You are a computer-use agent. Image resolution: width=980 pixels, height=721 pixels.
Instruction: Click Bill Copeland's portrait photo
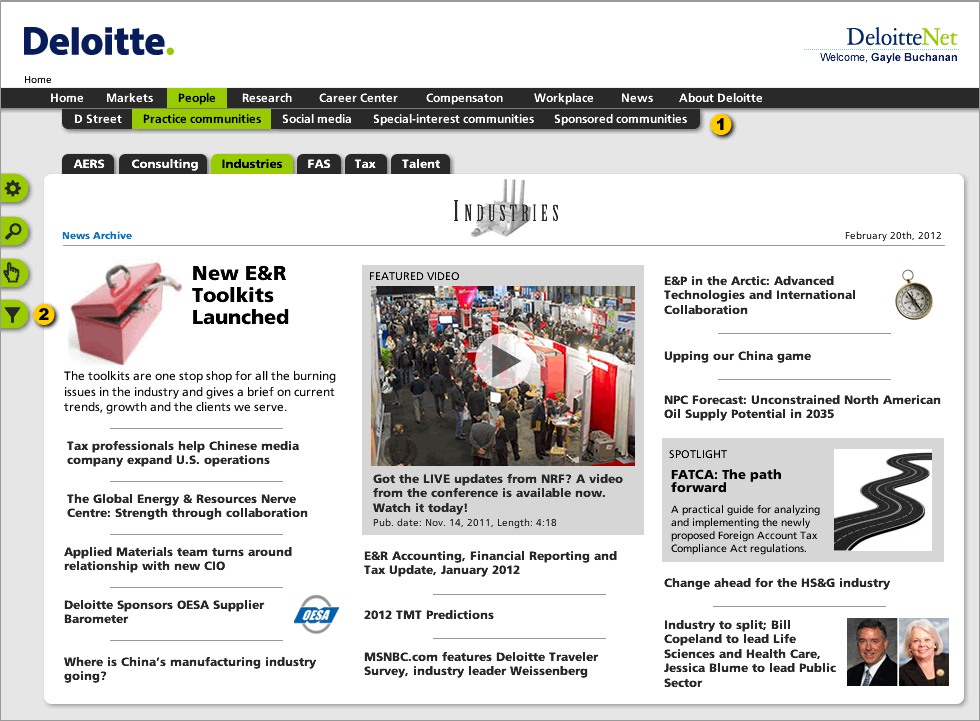coord(872,652)
